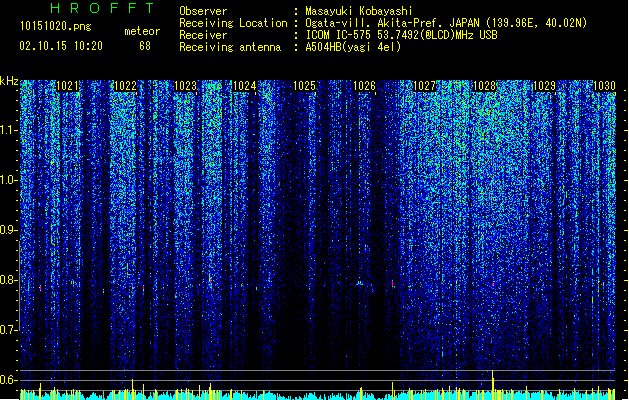Select location text Ogata-vill. Akita-Pref. JAPAN
This screenshot has width=629, height=400.
click(x=393, y=23)
